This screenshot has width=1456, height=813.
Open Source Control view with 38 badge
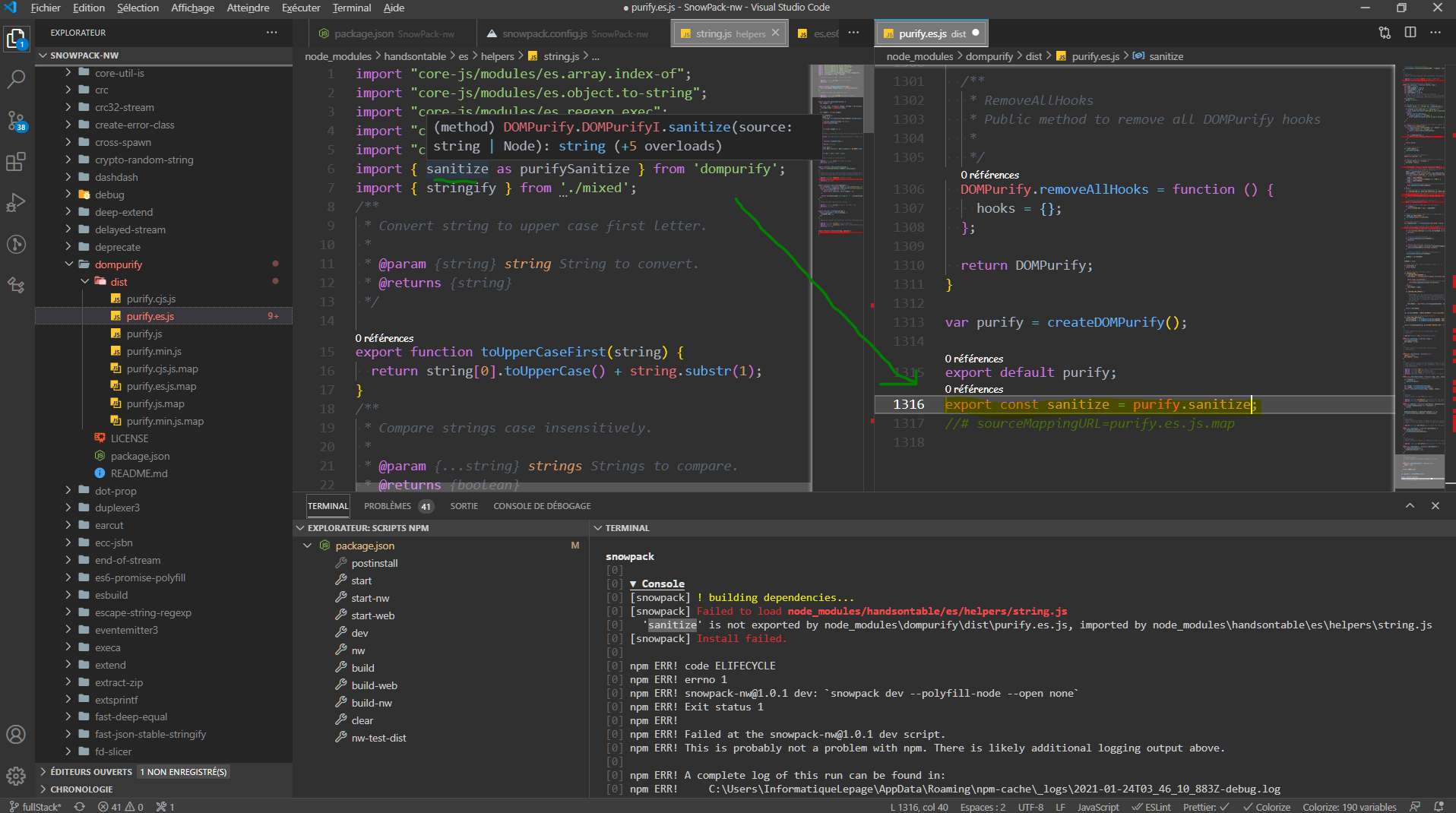tap(16, 120)
